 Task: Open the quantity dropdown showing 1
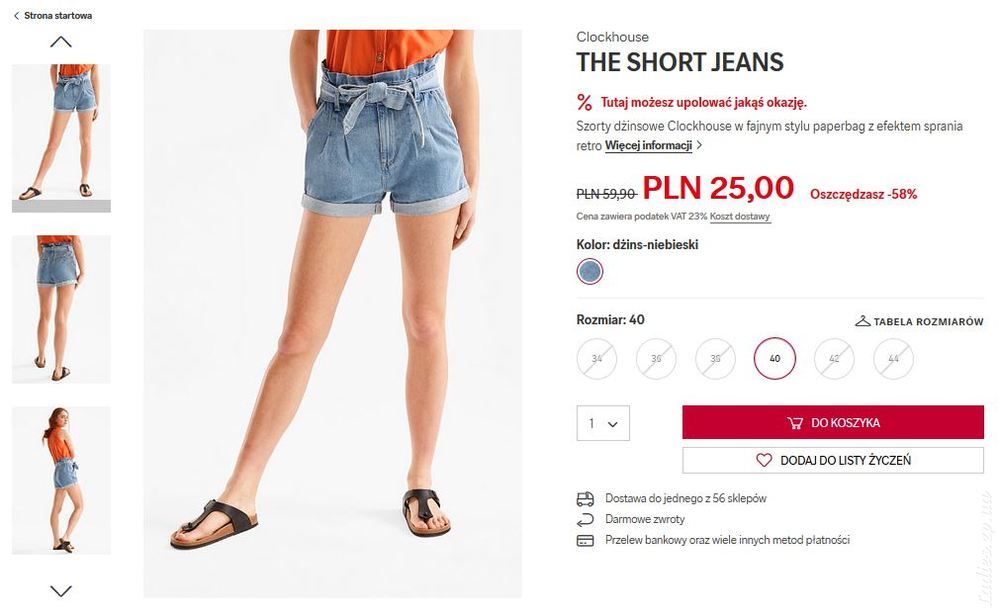[x=603, y=423]
